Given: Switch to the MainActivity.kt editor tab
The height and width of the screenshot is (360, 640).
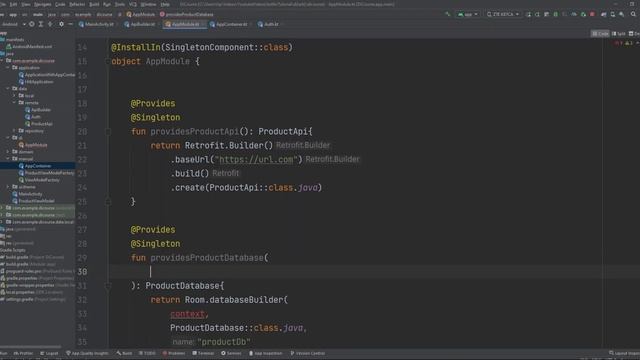Looking at the screenshot, I should click(96, 24).
